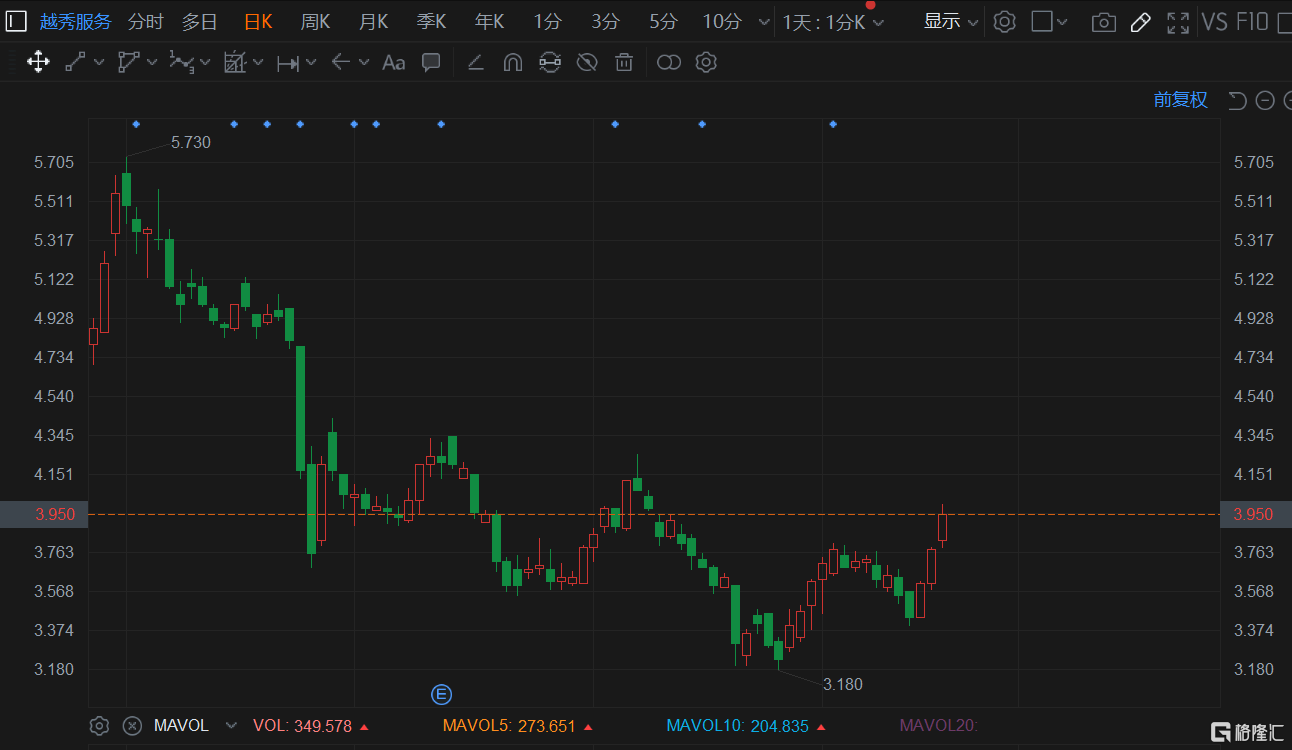Toggle the pencil drawing toolbar
The height and width of the screenshot is (750, 1292).
click(1140, 22)
